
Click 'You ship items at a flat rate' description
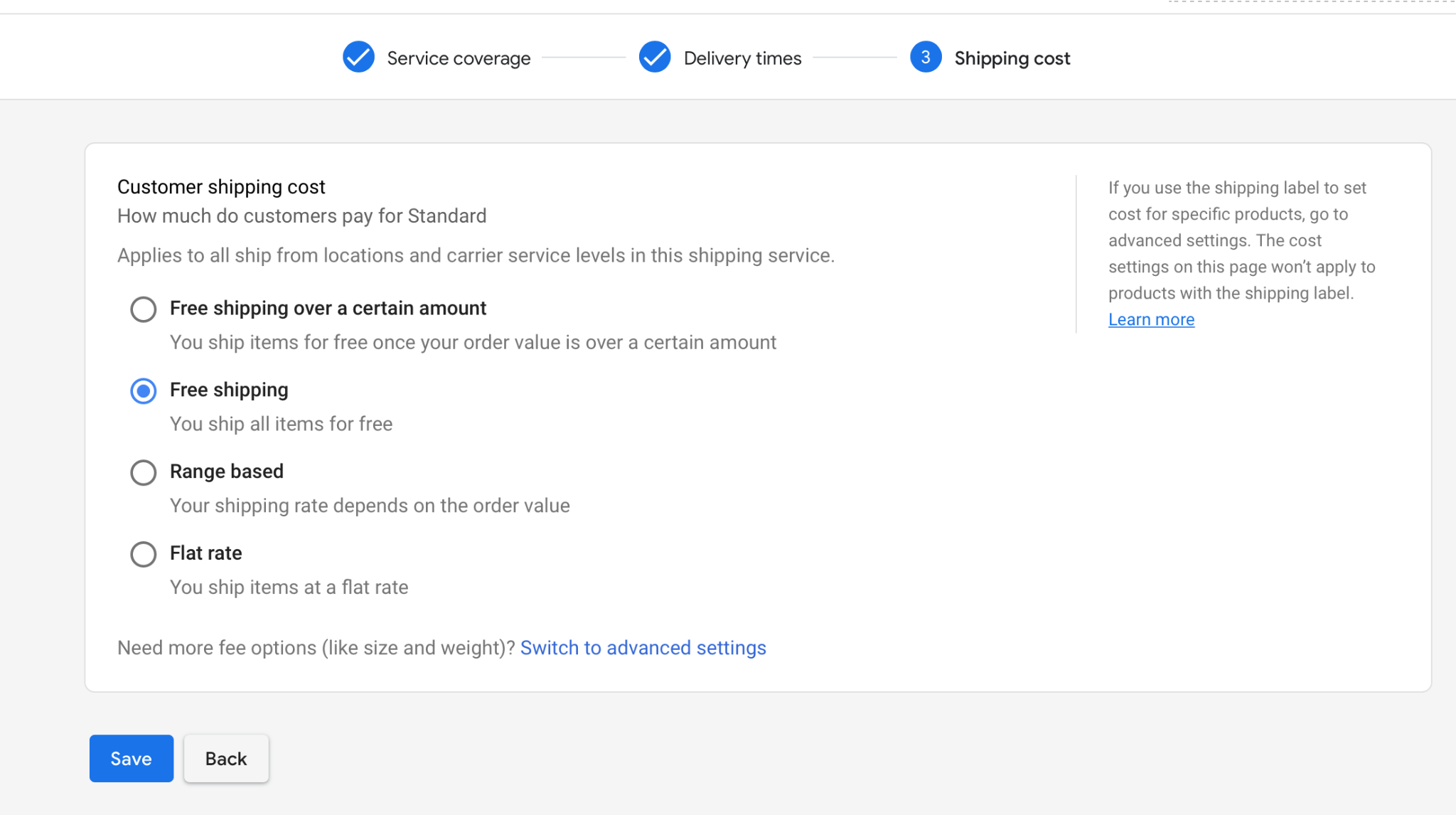pos(289,587)
